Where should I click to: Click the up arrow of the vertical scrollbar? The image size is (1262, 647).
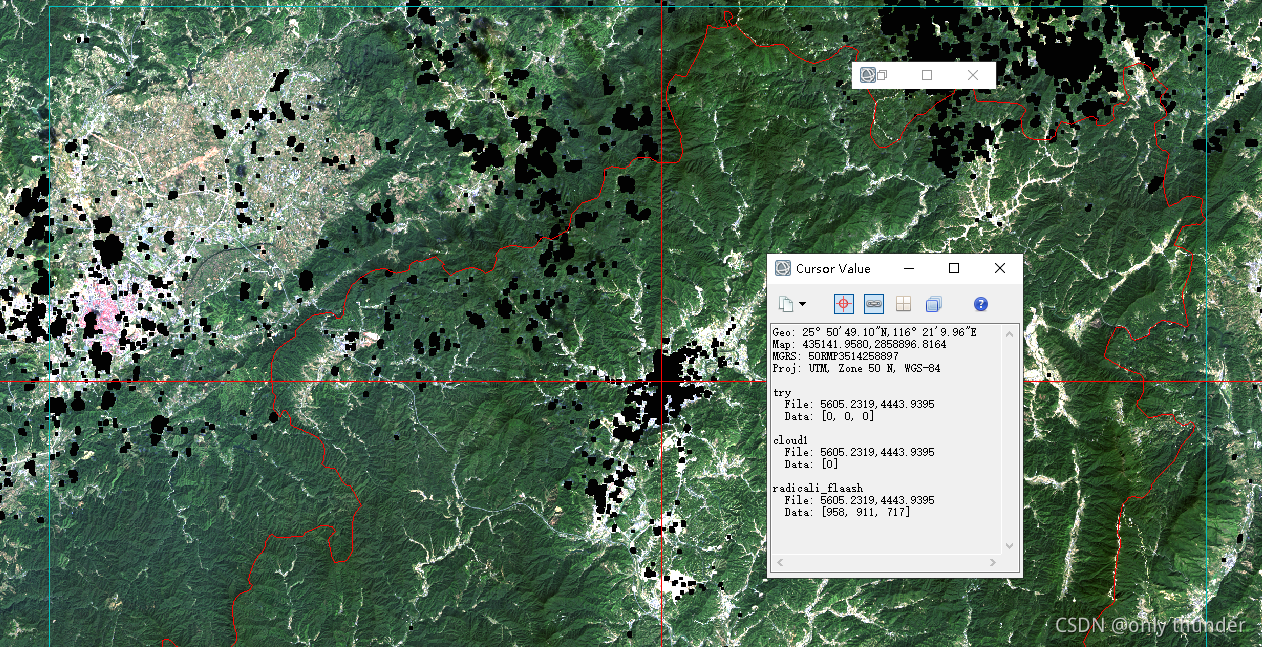click(x=1009, y=332)
